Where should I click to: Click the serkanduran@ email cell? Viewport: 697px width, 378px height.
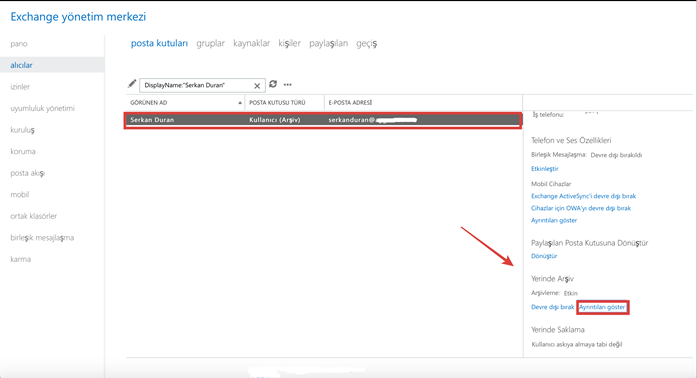click(373, 120)
